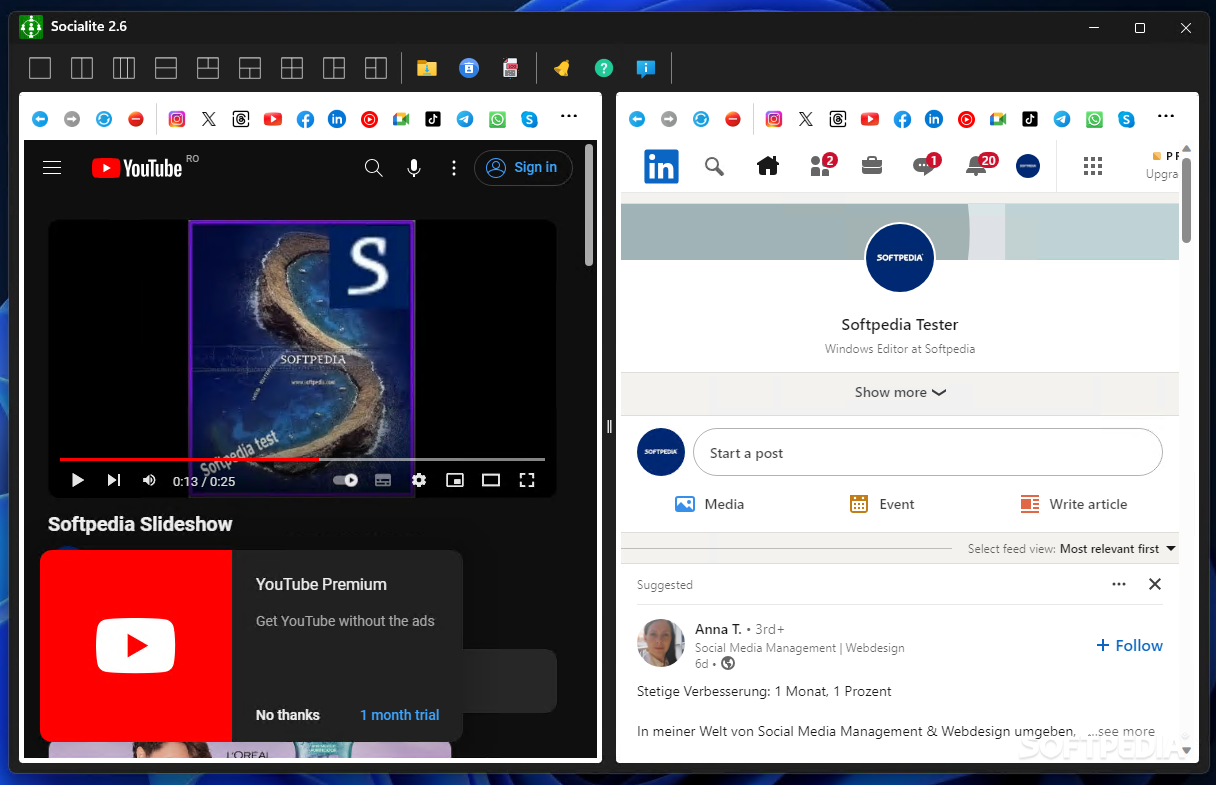Click the yellow bell notification icon

coord(562,68)
